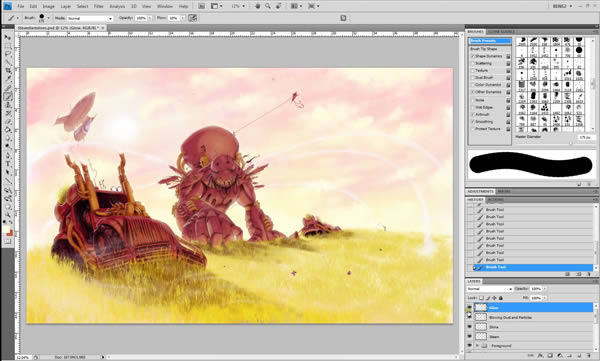Create new snapshot in History panel

(x=579, y=274)
